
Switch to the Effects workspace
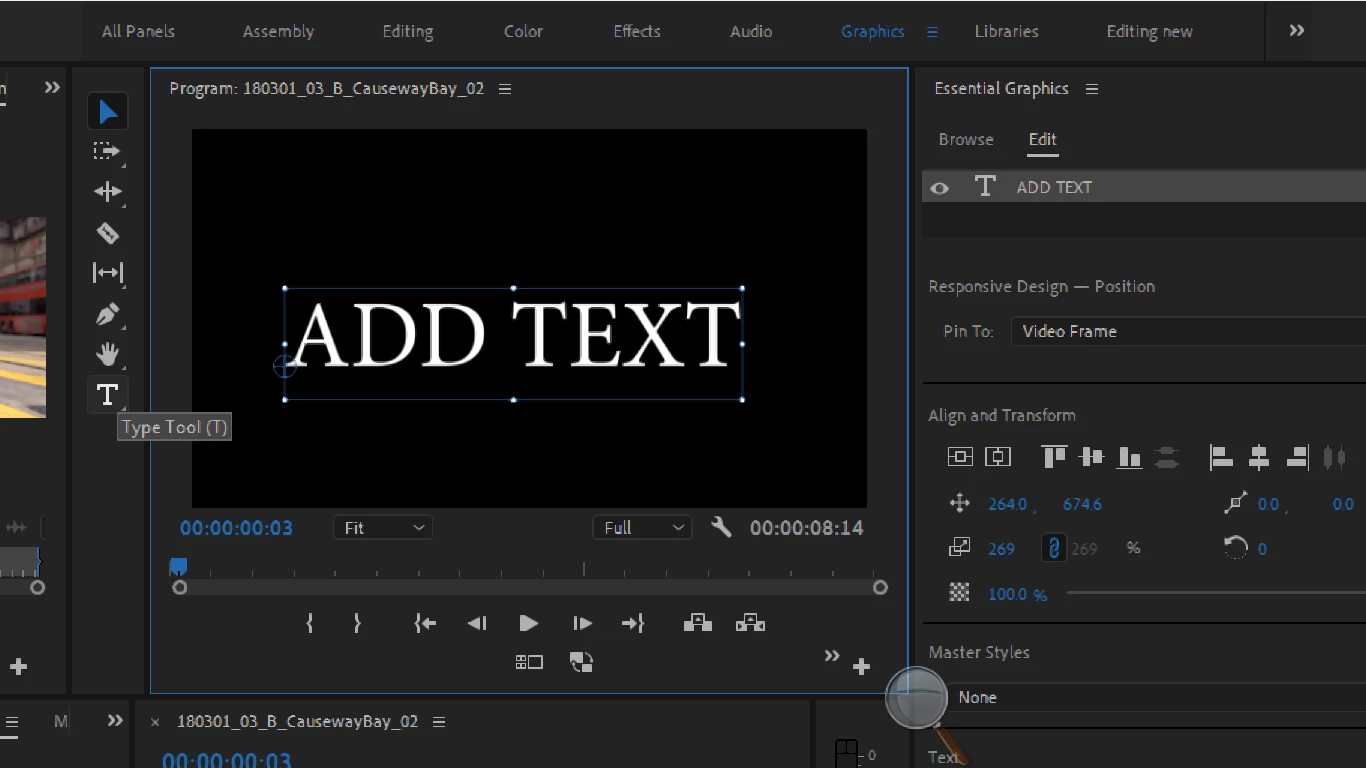[637, 31]
